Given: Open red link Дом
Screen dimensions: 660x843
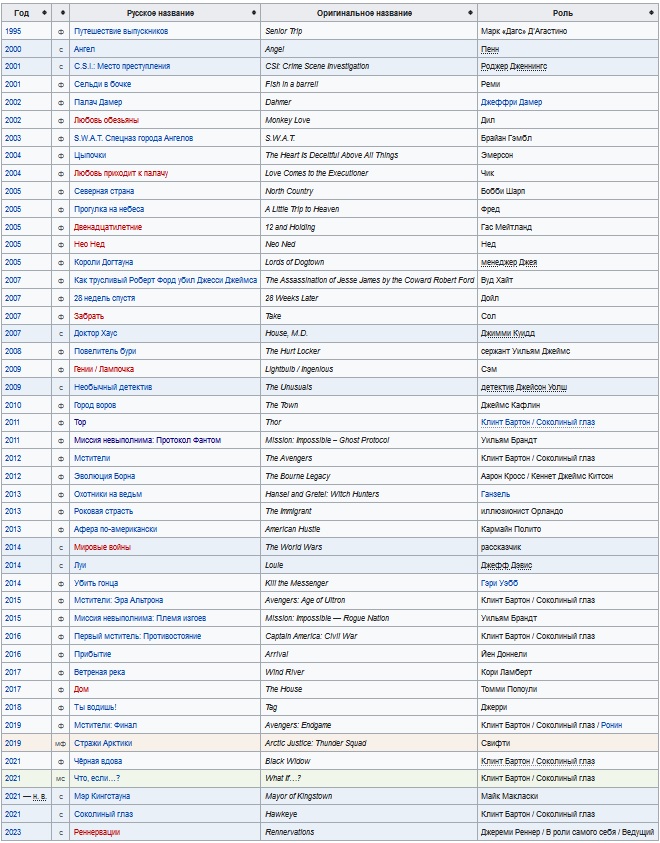Looking at the screenshot, I should coord(81,689).
